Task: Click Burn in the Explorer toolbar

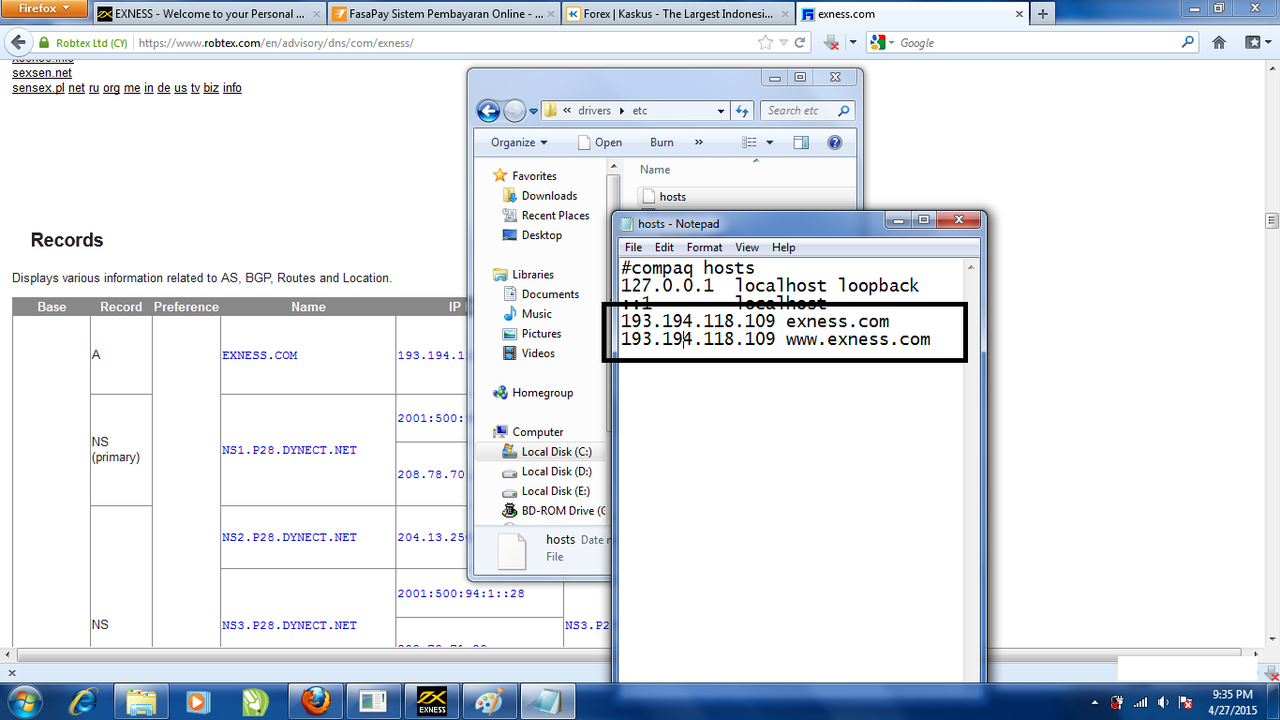Action: point(661,143)
